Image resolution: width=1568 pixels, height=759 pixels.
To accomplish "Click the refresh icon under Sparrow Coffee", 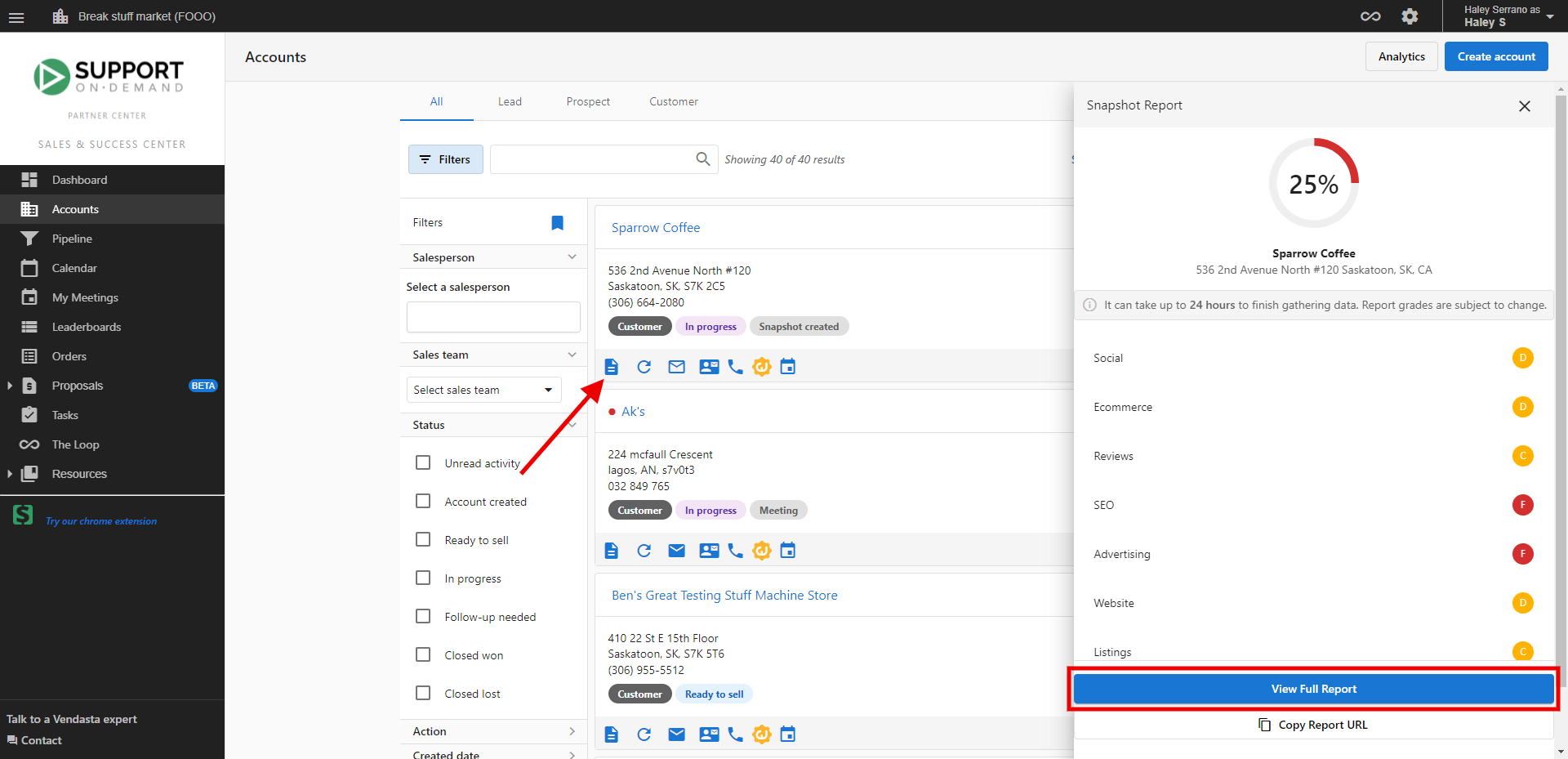I will pyautogui.click(x=644, y=366).
